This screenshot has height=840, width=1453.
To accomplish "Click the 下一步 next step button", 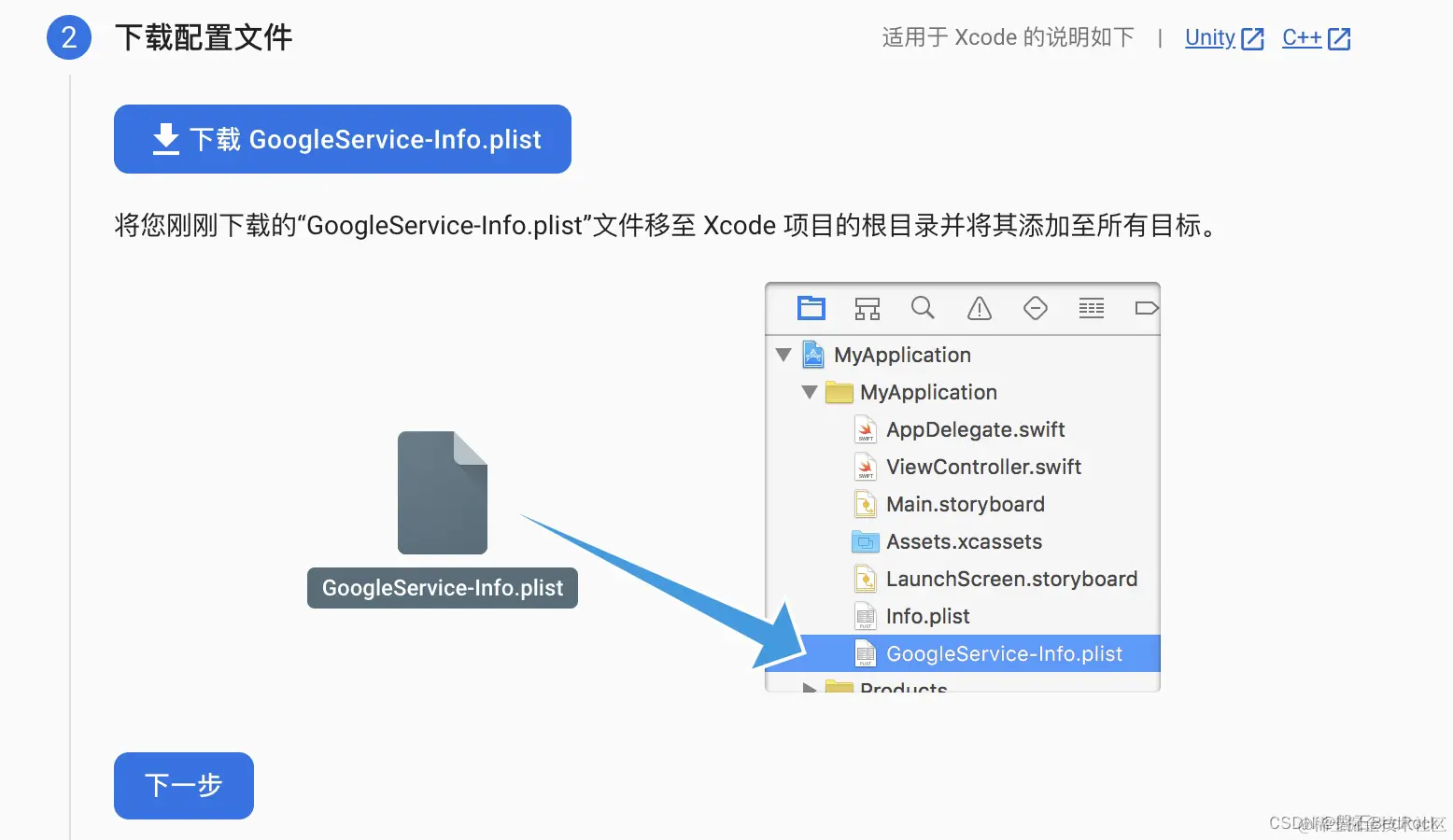I will point(184,786).
